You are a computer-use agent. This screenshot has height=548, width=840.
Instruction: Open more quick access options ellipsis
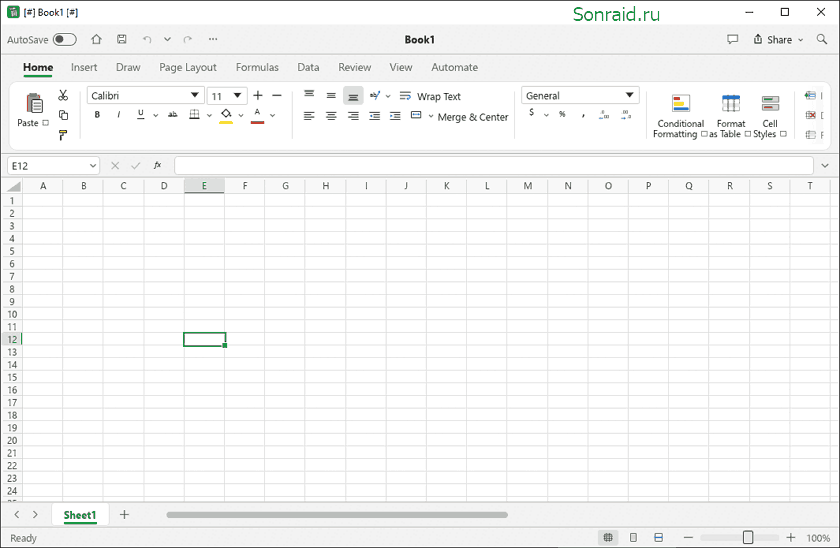pos(213,39)
